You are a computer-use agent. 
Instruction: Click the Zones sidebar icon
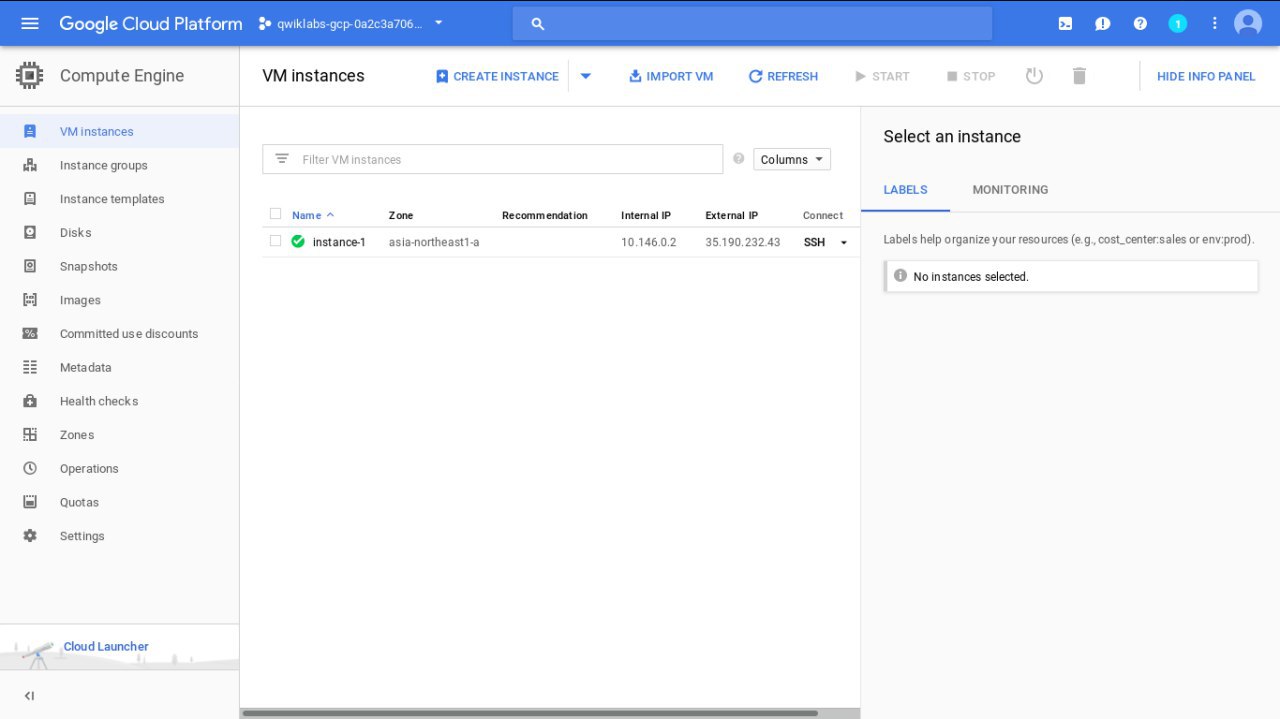(30, 435)
